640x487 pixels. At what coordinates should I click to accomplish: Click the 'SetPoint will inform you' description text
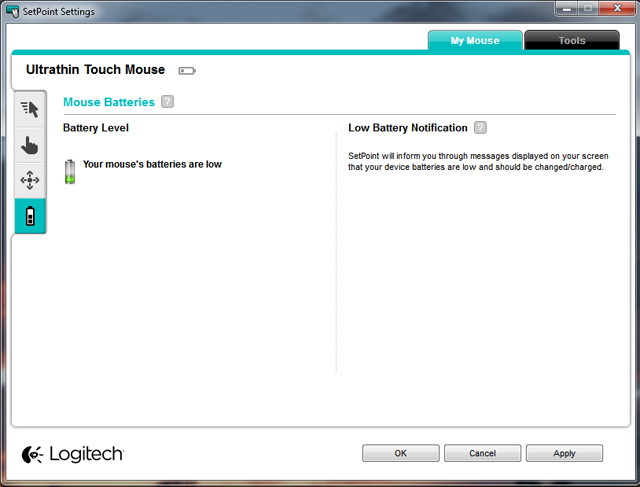click(478, 161)
